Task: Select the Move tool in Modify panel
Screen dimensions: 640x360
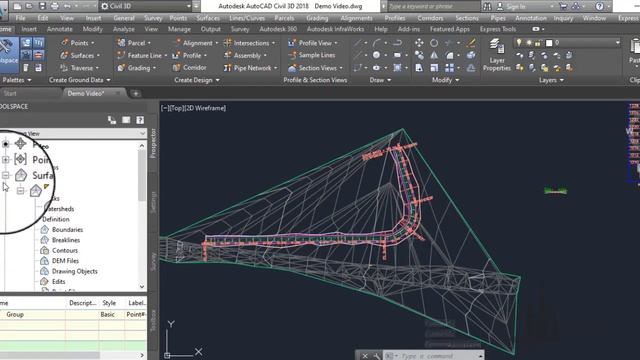Action: pyautogui.click(x=419, y=43)
